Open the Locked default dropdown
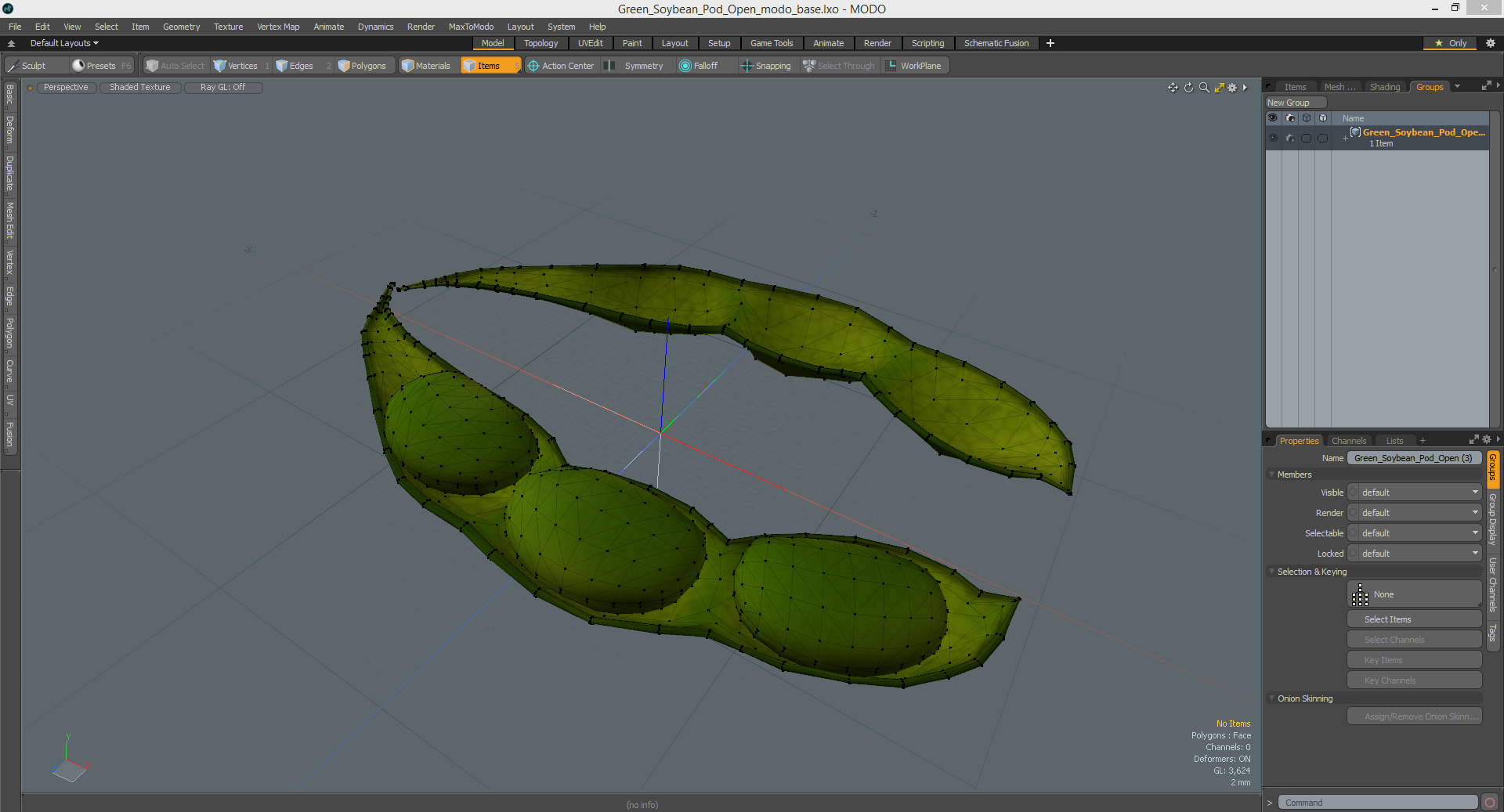Screen dimensions: 1504x812 pyautogui.click(x=1420, y=554)
